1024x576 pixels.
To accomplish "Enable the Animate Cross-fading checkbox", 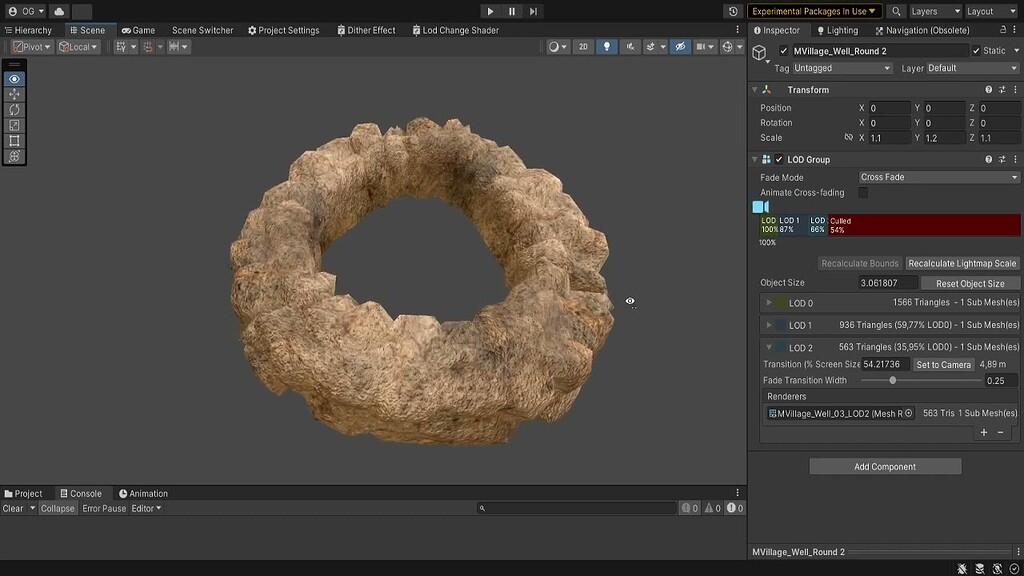I will pos(862,192).
